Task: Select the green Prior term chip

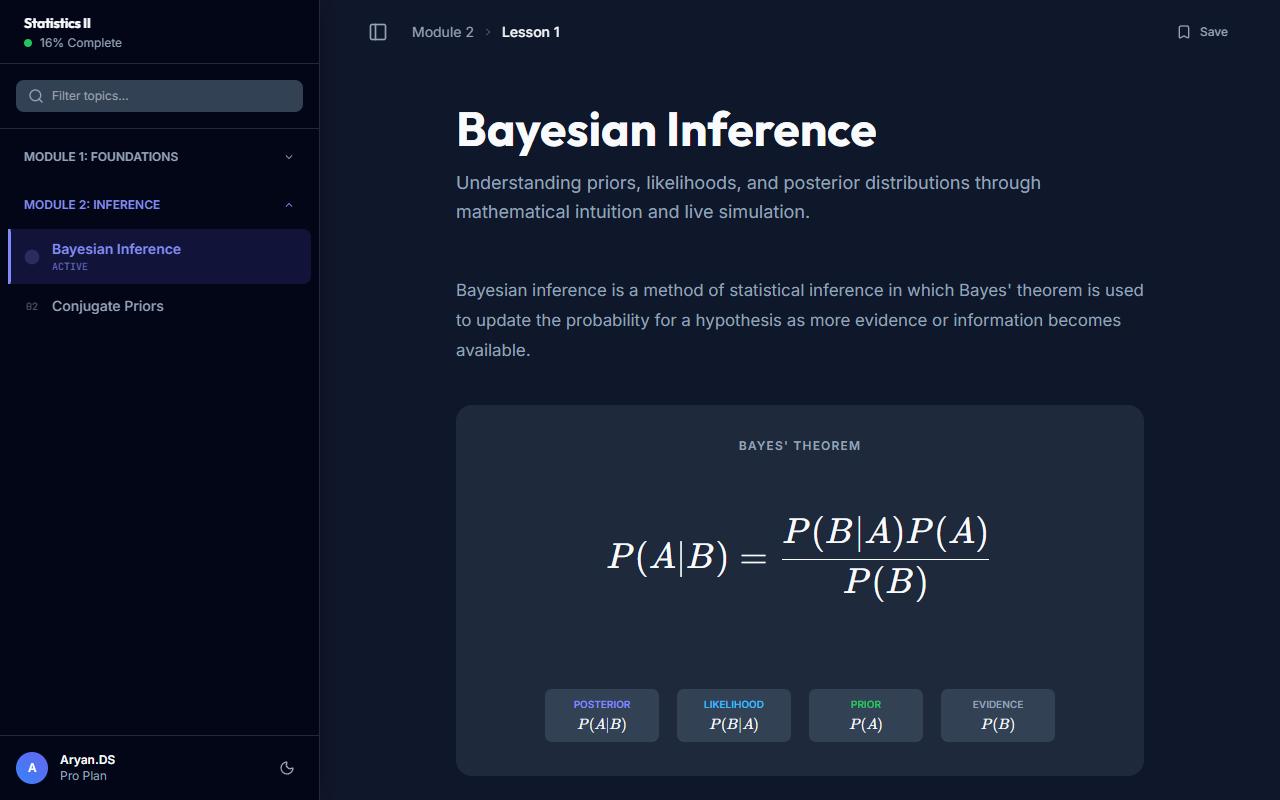Action: pos(866,715)
